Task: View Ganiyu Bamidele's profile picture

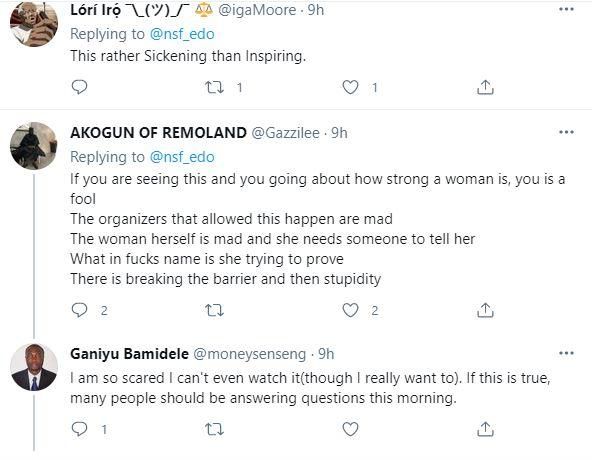Action: (x=34, y=367)
